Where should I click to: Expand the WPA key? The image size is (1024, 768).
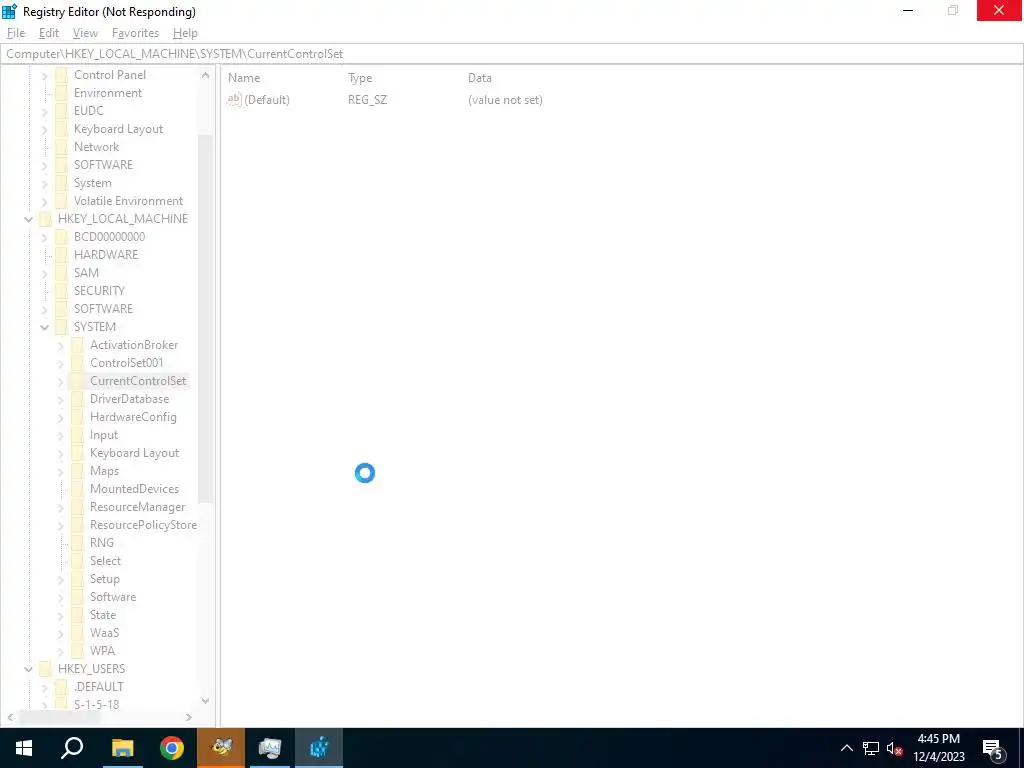coord(61,651)
